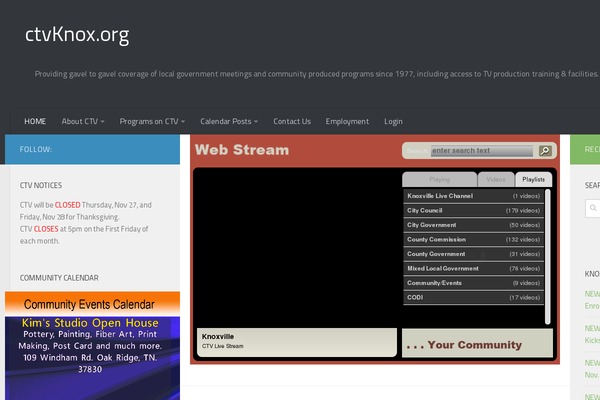Screen dimensions: 600x400
Task: Click the Web Stream search magnifier icon
Action: (545, 150)
